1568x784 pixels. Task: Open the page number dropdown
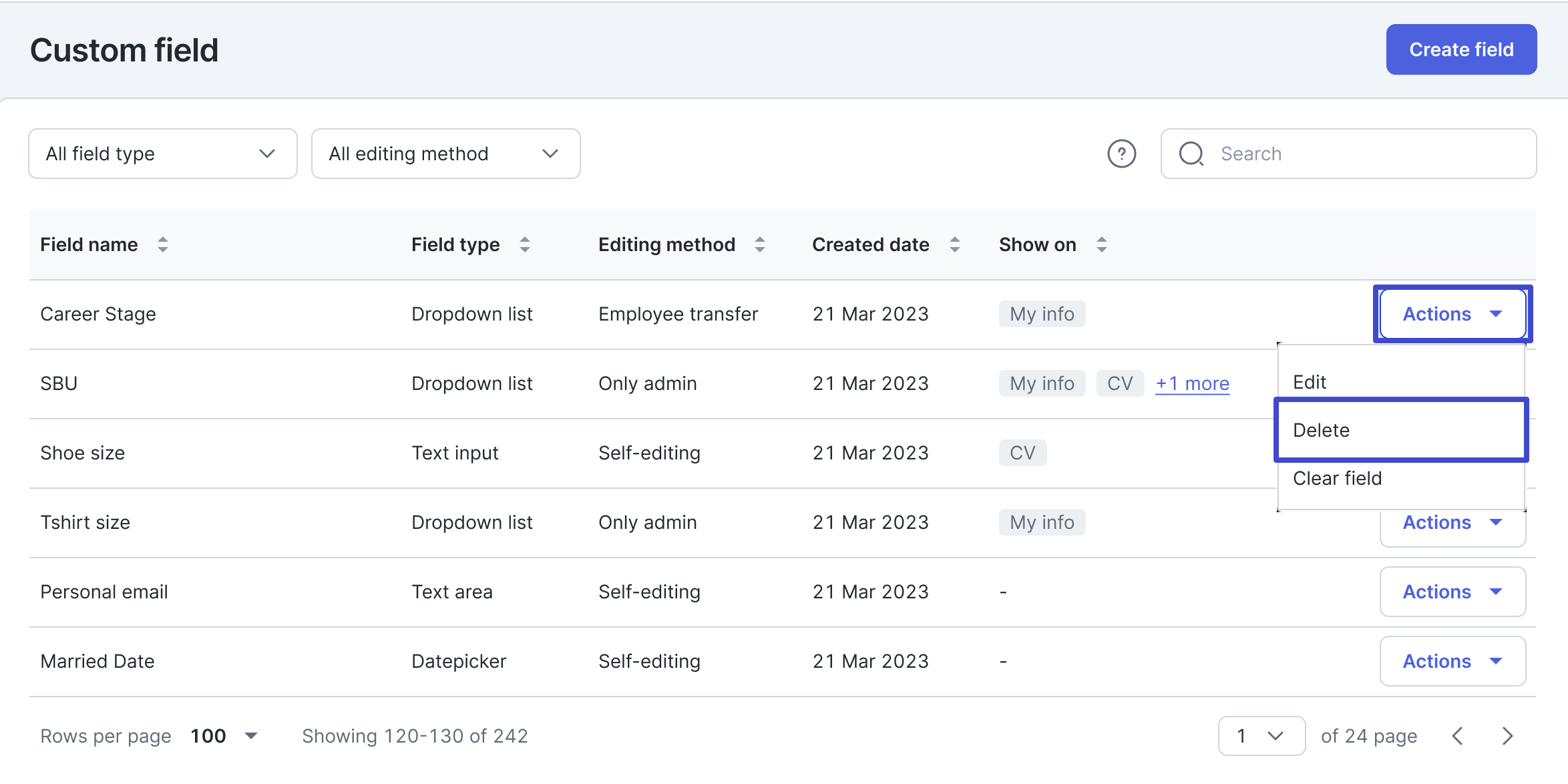[1261, 736]
